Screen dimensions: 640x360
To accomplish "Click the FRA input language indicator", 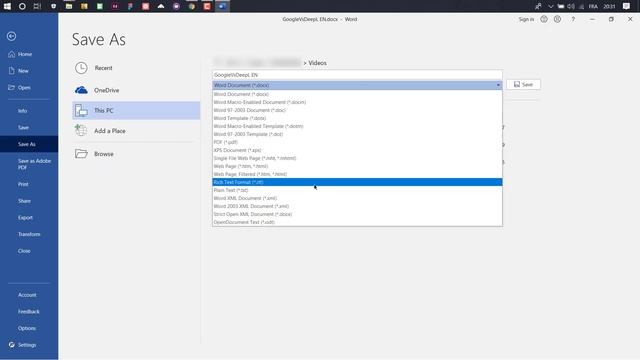I will [x=593, y=7].
